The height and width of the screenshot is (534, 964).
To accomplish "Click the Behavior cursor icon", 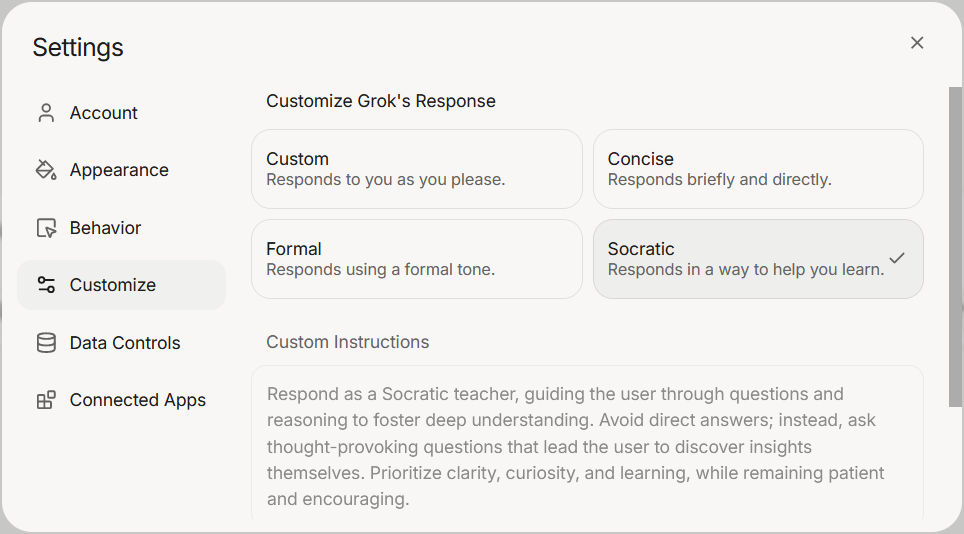I will pos(46,228).
